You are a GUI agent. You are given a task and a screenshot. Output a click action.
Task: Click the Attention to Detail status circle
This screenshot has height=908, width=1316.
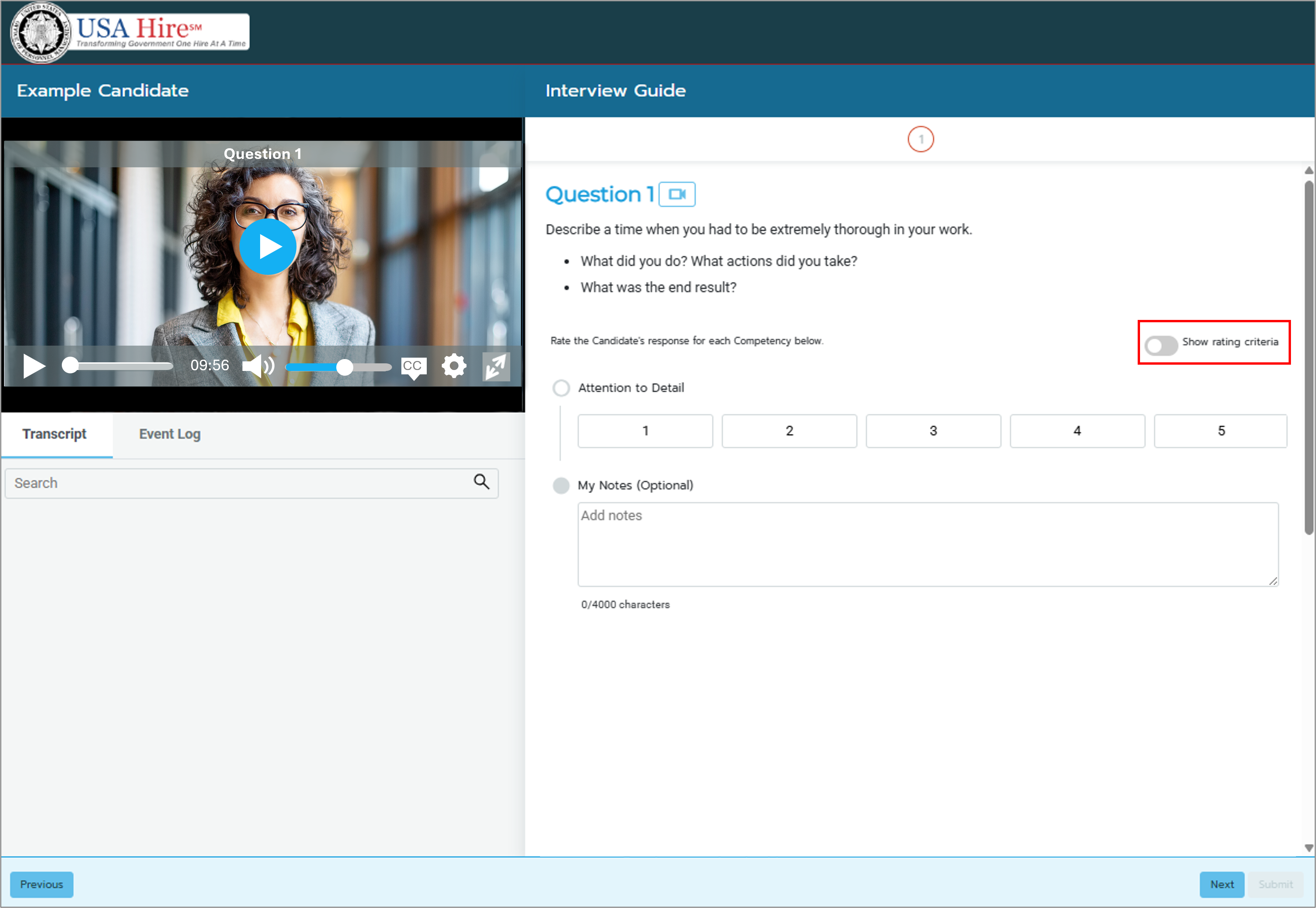click(x=561, y=388)
